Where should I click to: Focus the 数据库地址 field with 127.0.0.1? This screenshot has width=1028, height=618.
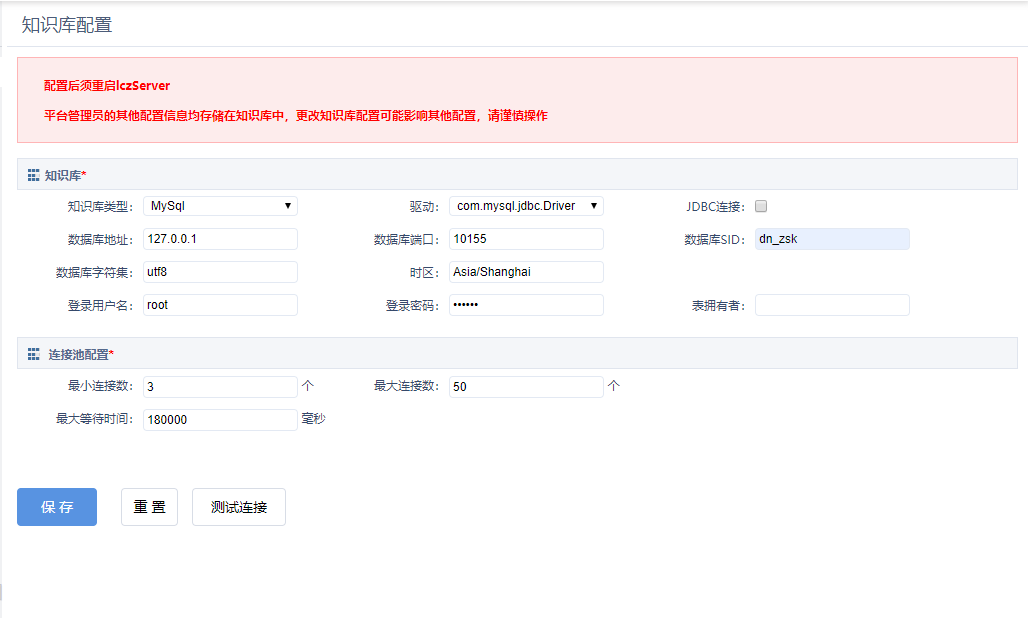(x=220, y=239)
